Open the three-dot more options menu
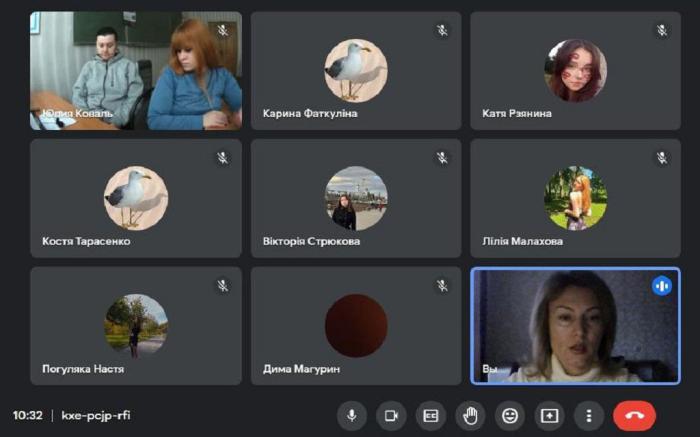Viewport: 700px width, 437px height. pyautogui.click(x=589, y=415)
